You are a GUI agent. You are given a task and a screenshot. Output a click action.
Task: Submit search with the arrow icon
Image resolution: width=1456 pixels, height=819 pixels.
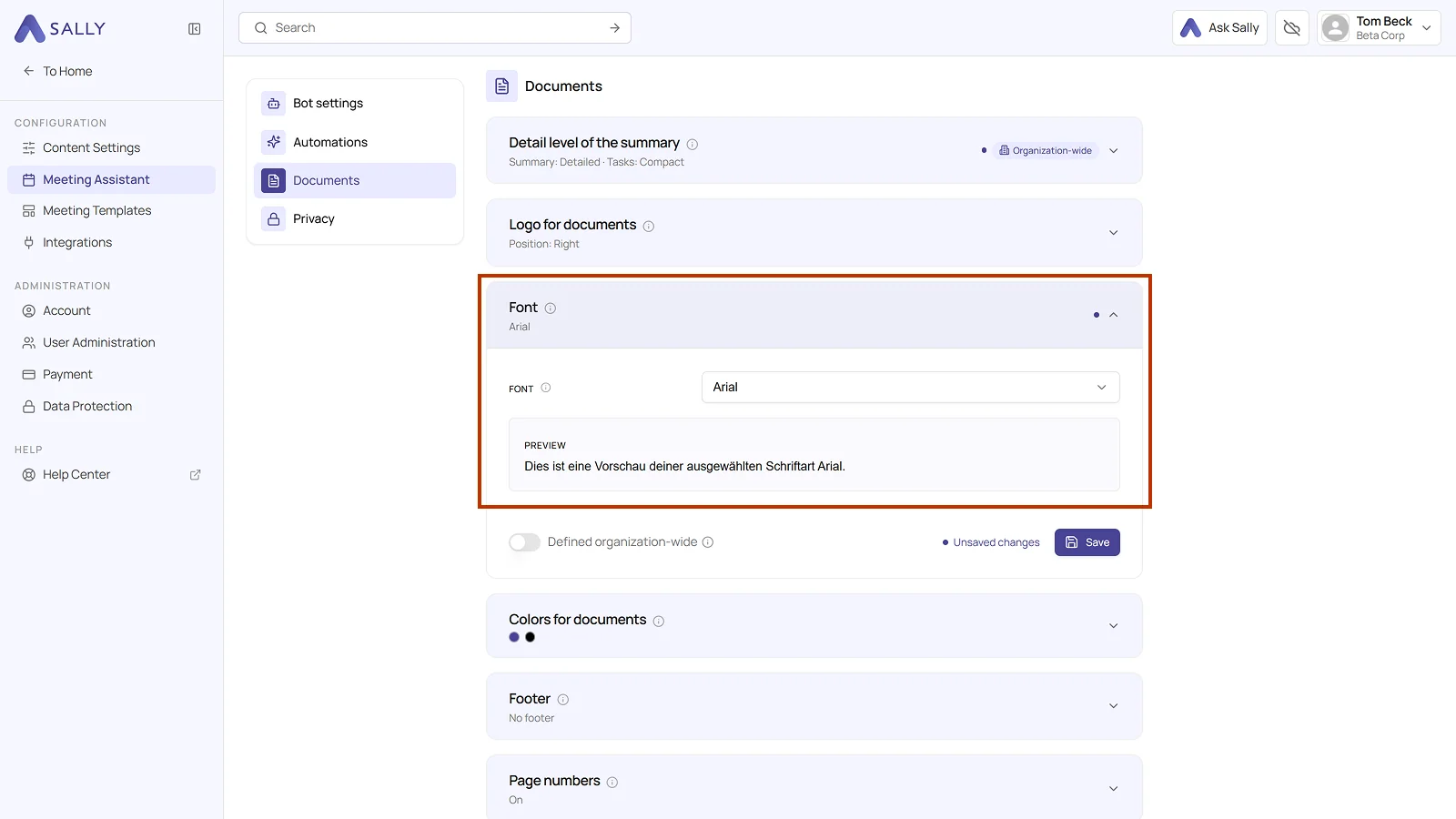(615, 28)
